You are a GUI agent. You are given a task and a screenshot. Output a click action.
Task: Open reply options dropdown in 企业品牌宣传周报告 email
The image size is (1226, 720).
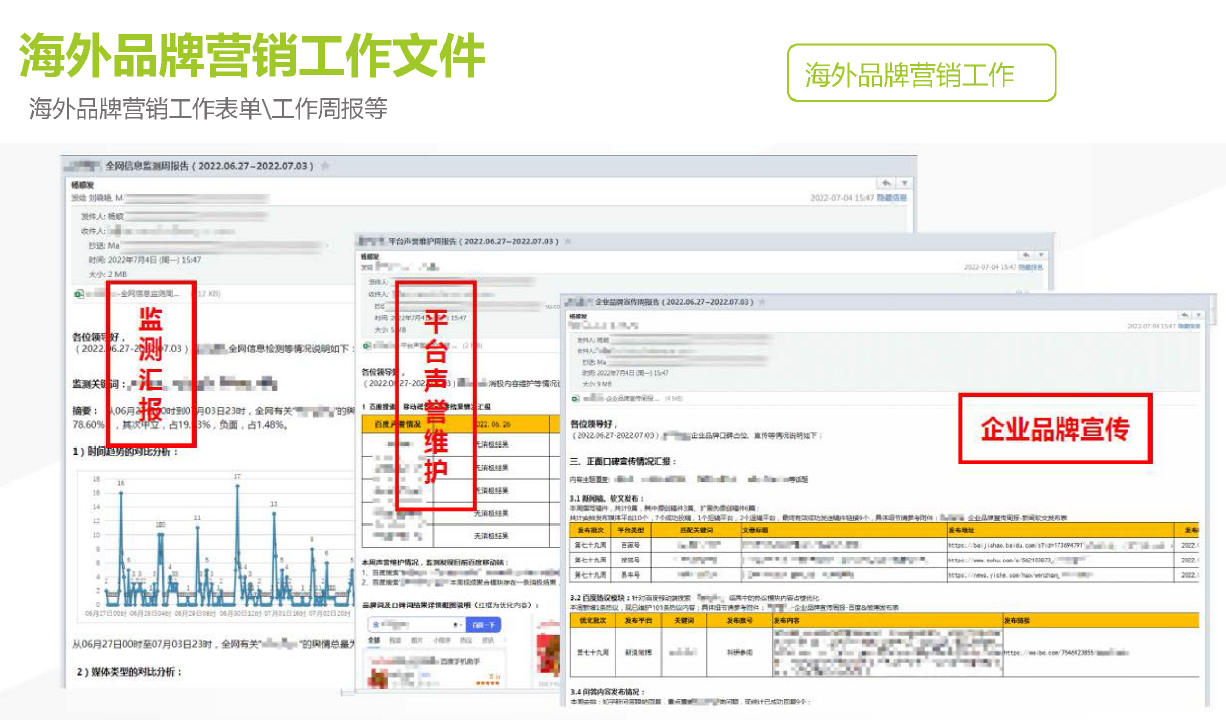click(x=1198, y=314)
